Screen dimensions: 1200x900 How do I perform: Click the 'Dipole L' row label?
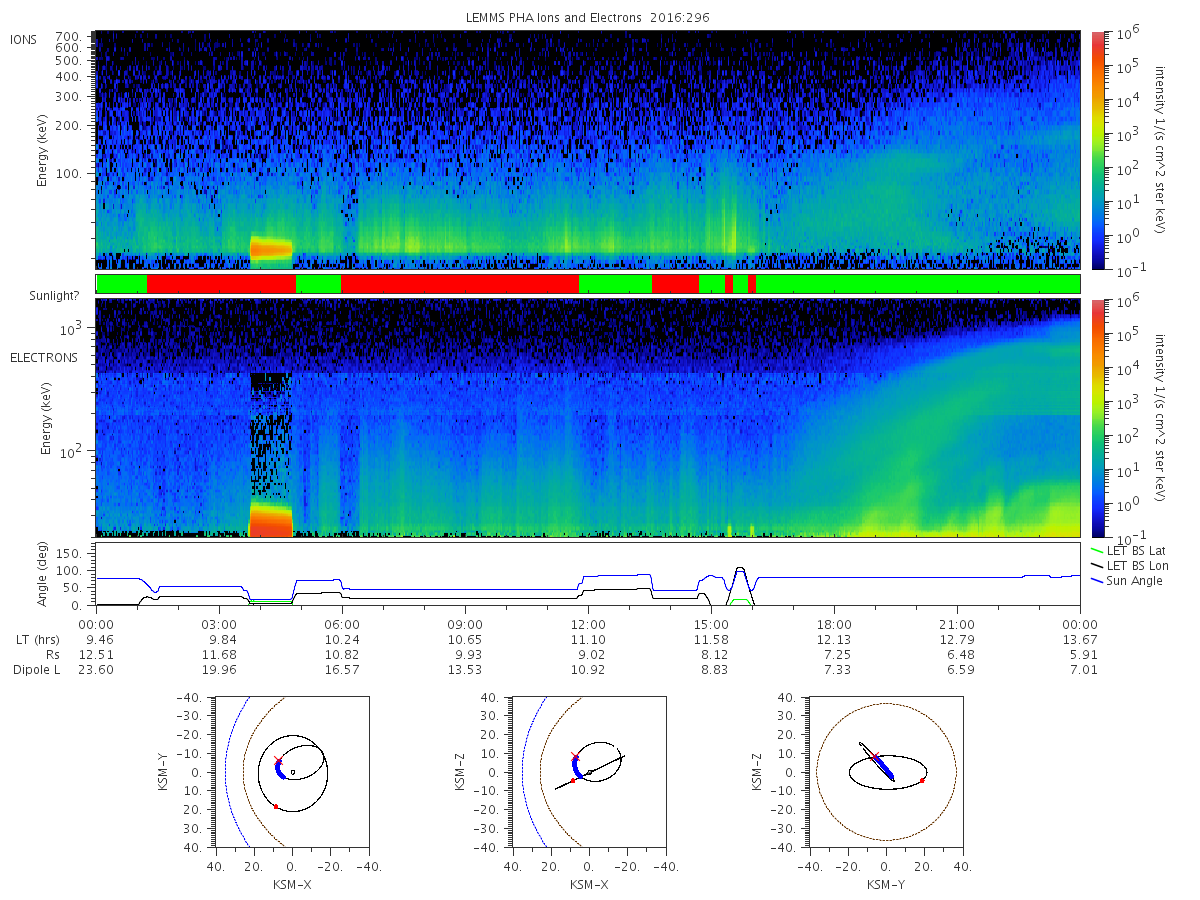point(37,669)
